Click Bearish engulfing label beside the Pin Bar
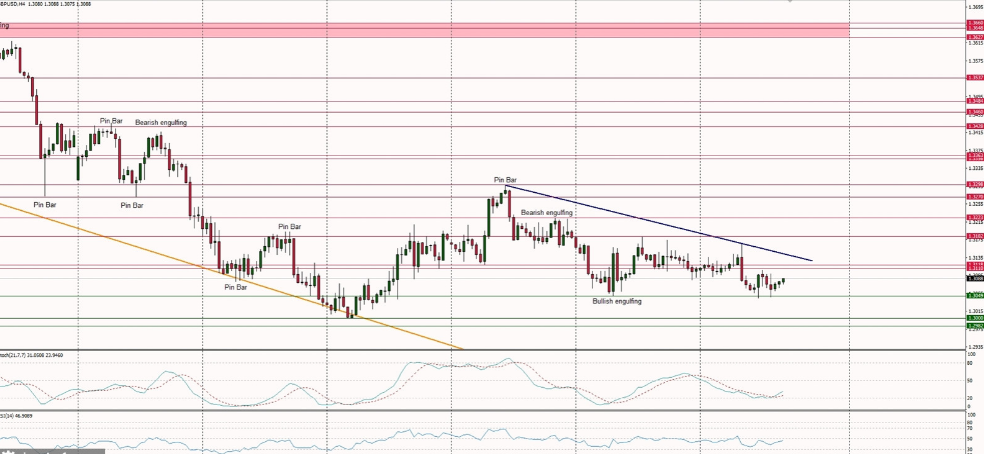The height and width of the screenshot is (454, 984). click(161, 122)
